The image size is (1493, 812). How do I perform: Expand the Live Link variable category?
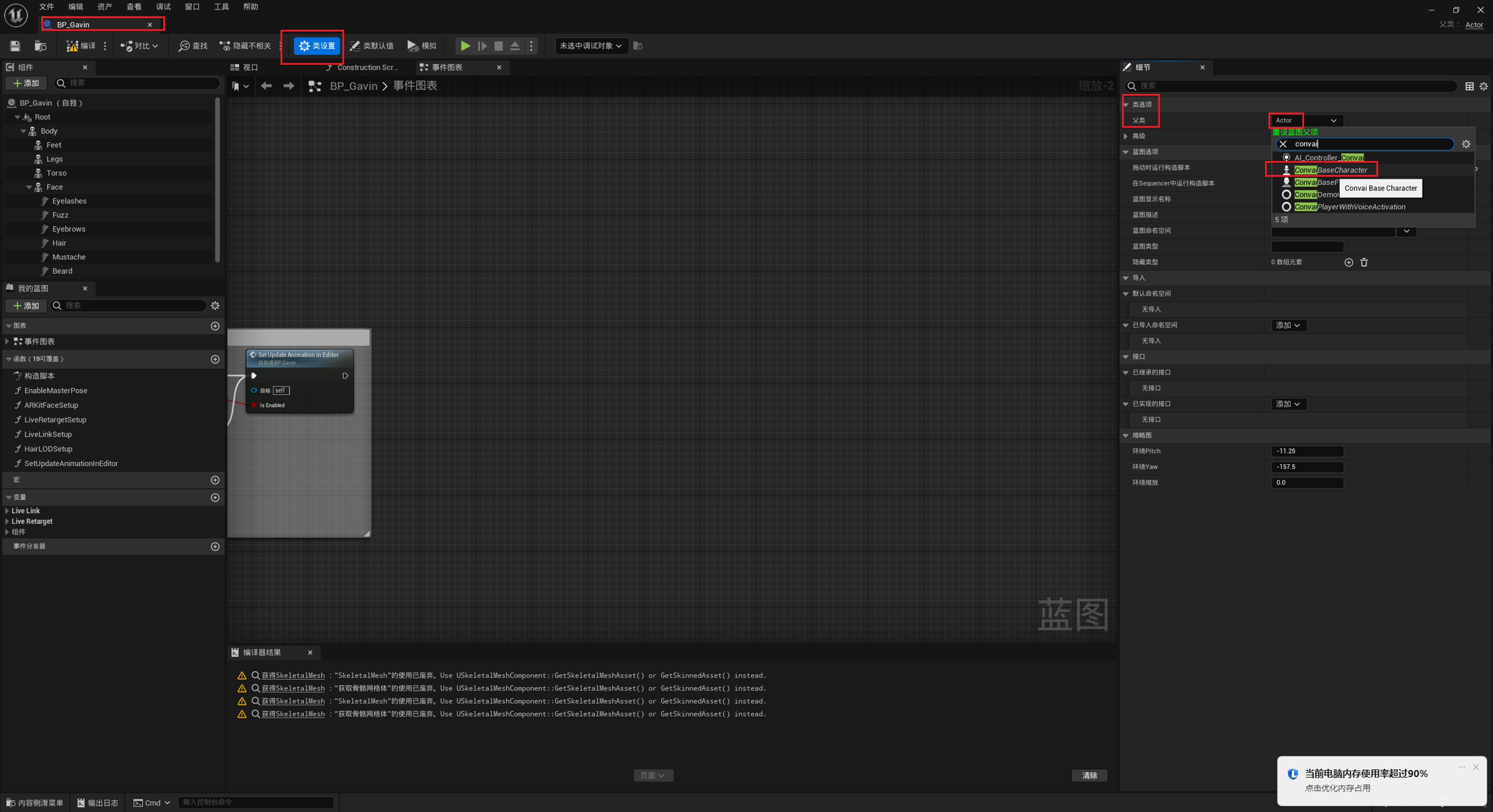click(x=6, y=510)
